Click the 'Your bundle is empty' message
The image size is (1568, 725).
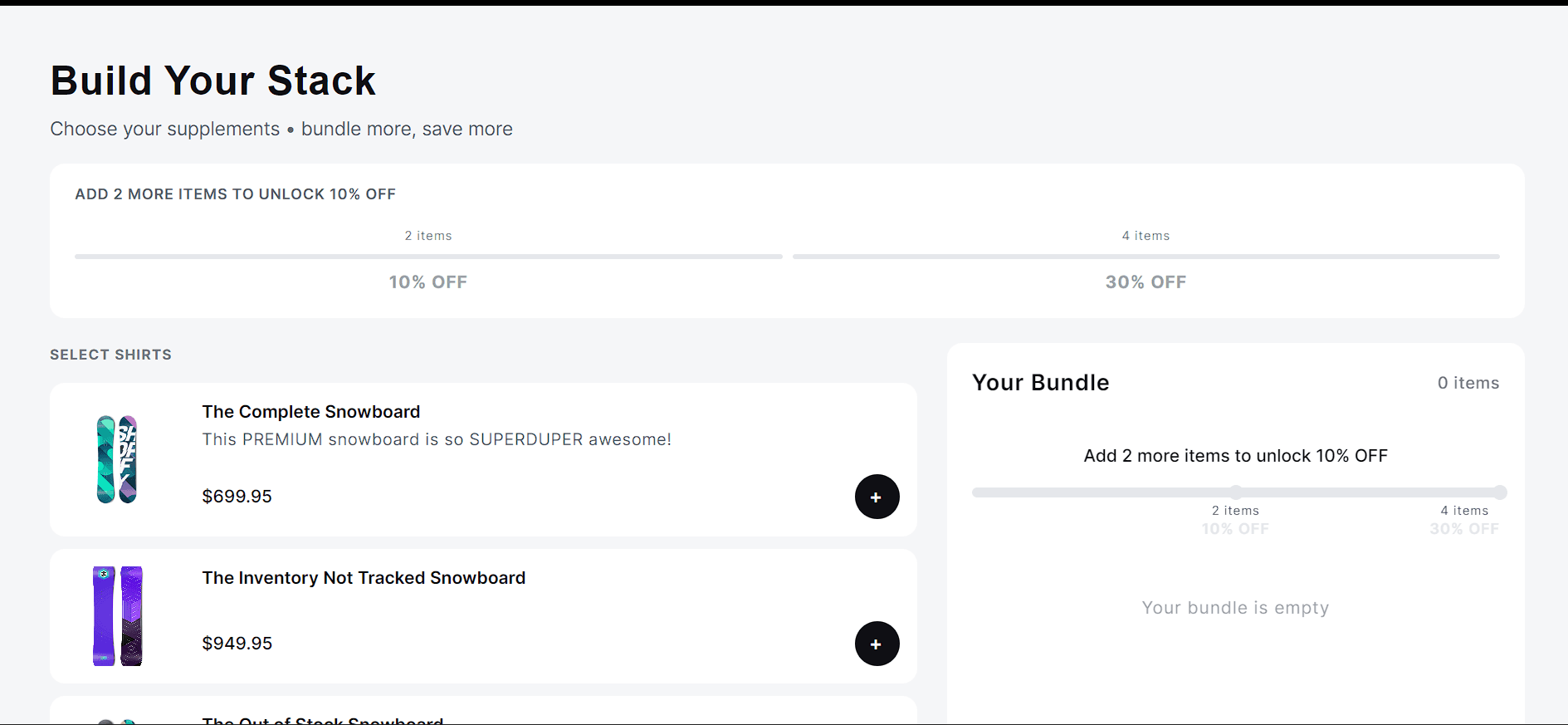pos(1235,608)
